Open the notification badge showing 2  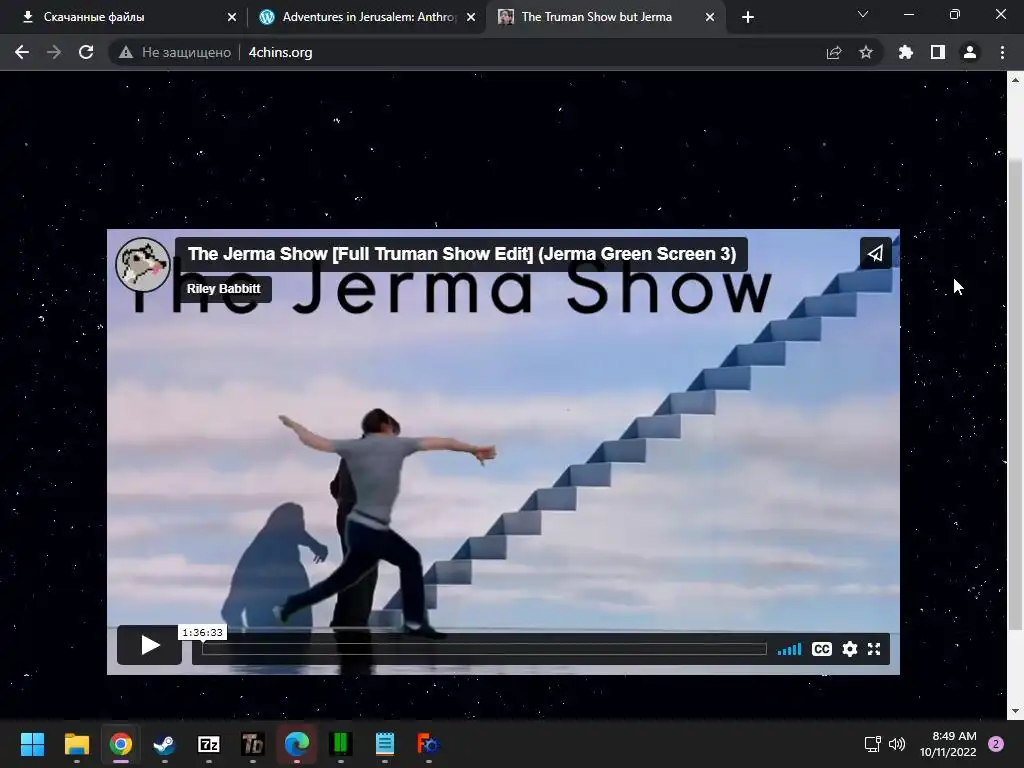[996, 744]
